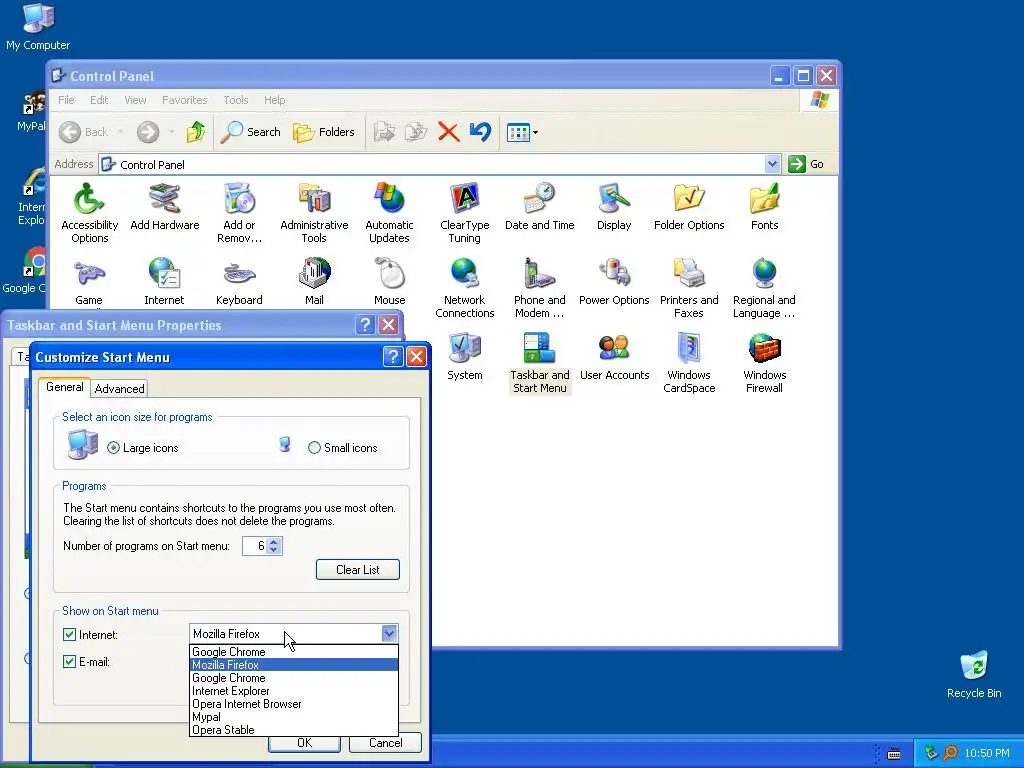Click the Up folder toolbar icon
Image resolution: width=1024 pixels, height=768 pixels.
(195, 132)
